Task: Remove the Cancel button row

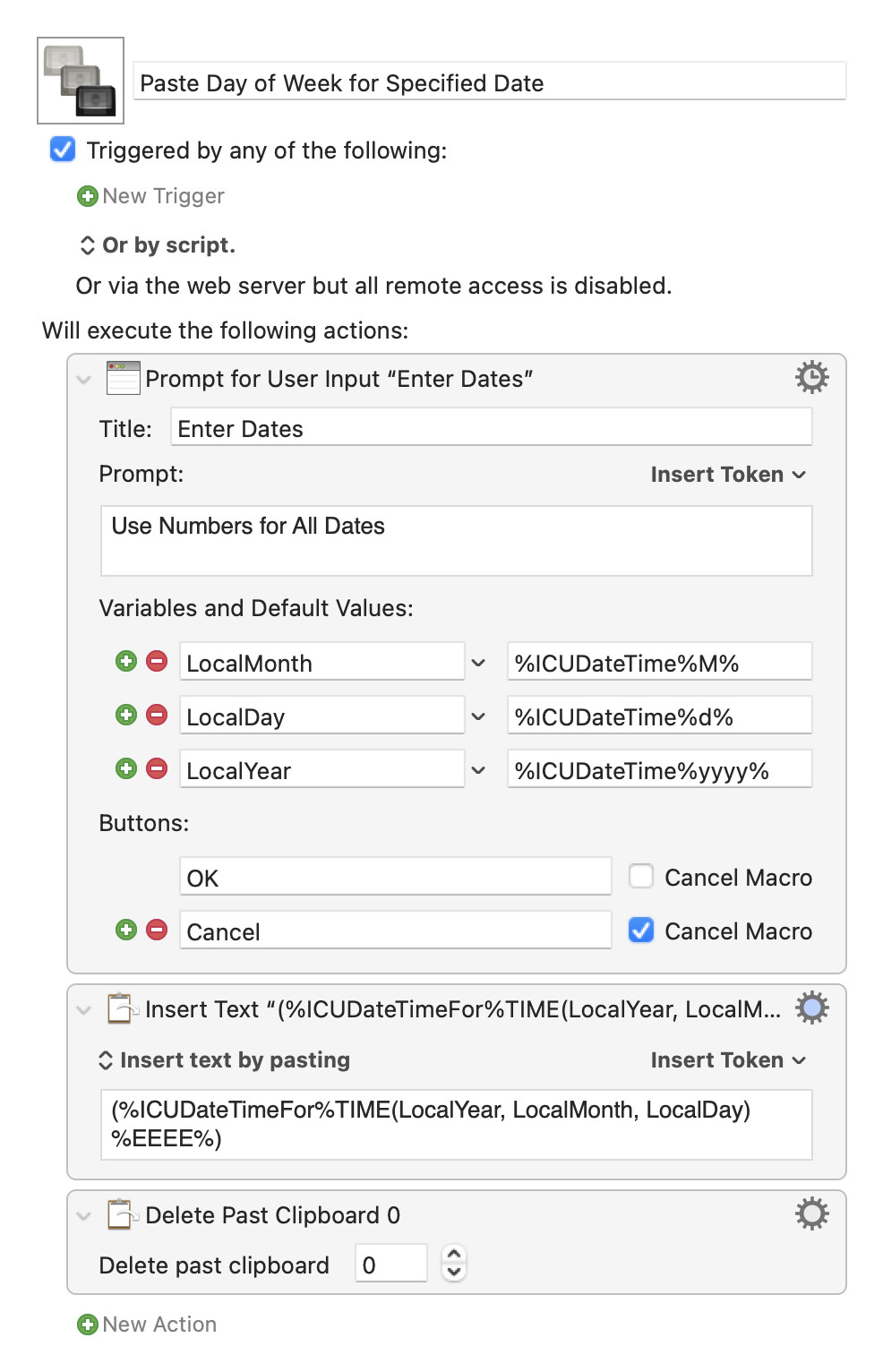Action: click(x=157, y=930)
